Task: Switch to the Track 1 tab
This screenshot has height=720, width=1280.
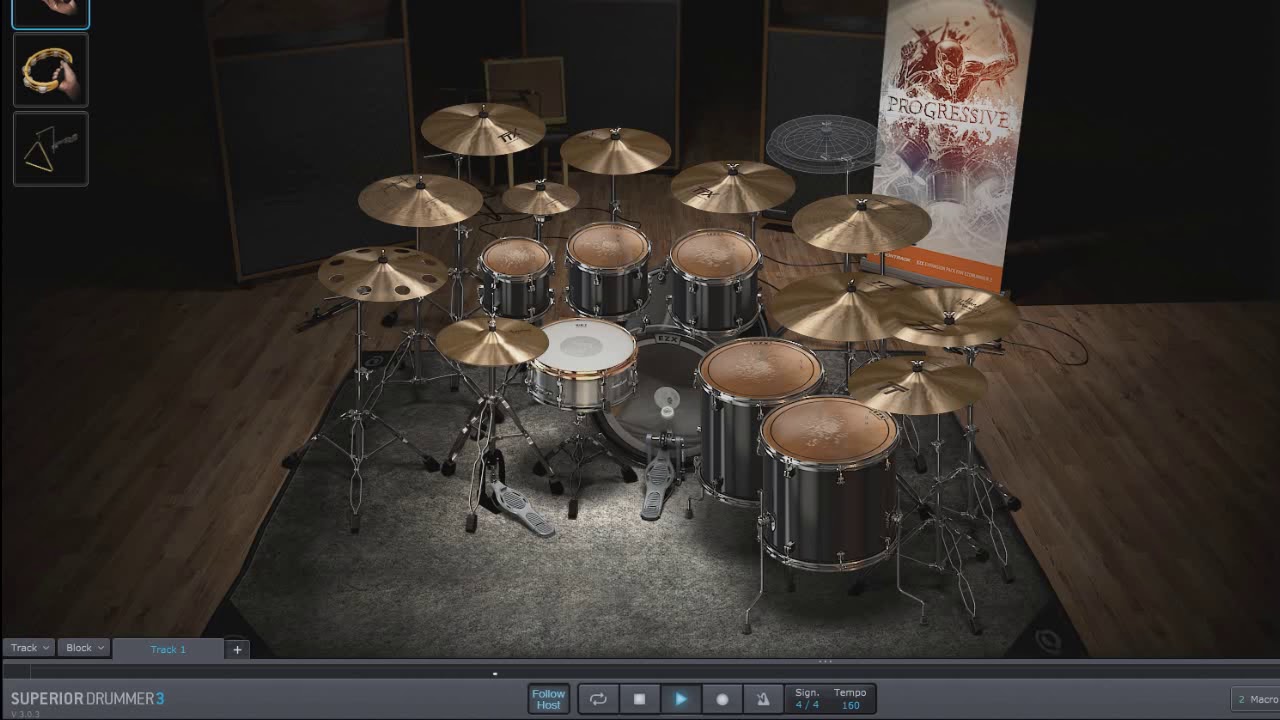Action: 168,649
